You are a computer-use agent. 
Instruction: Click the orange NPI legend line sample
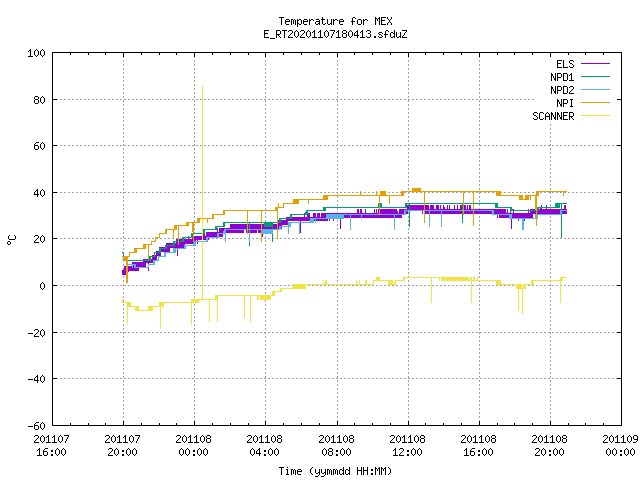(596, 103)
